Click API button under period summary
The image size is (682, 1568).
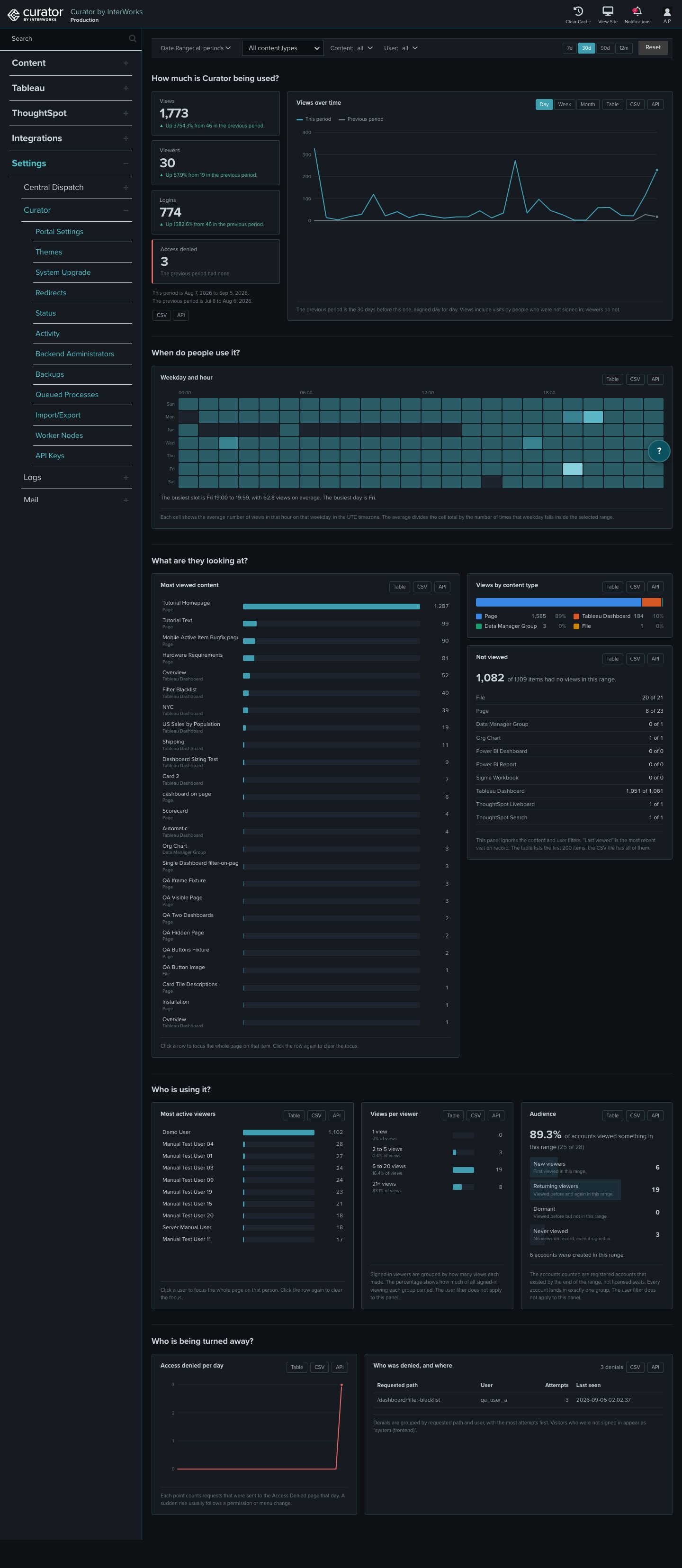(x=181, y=315)
